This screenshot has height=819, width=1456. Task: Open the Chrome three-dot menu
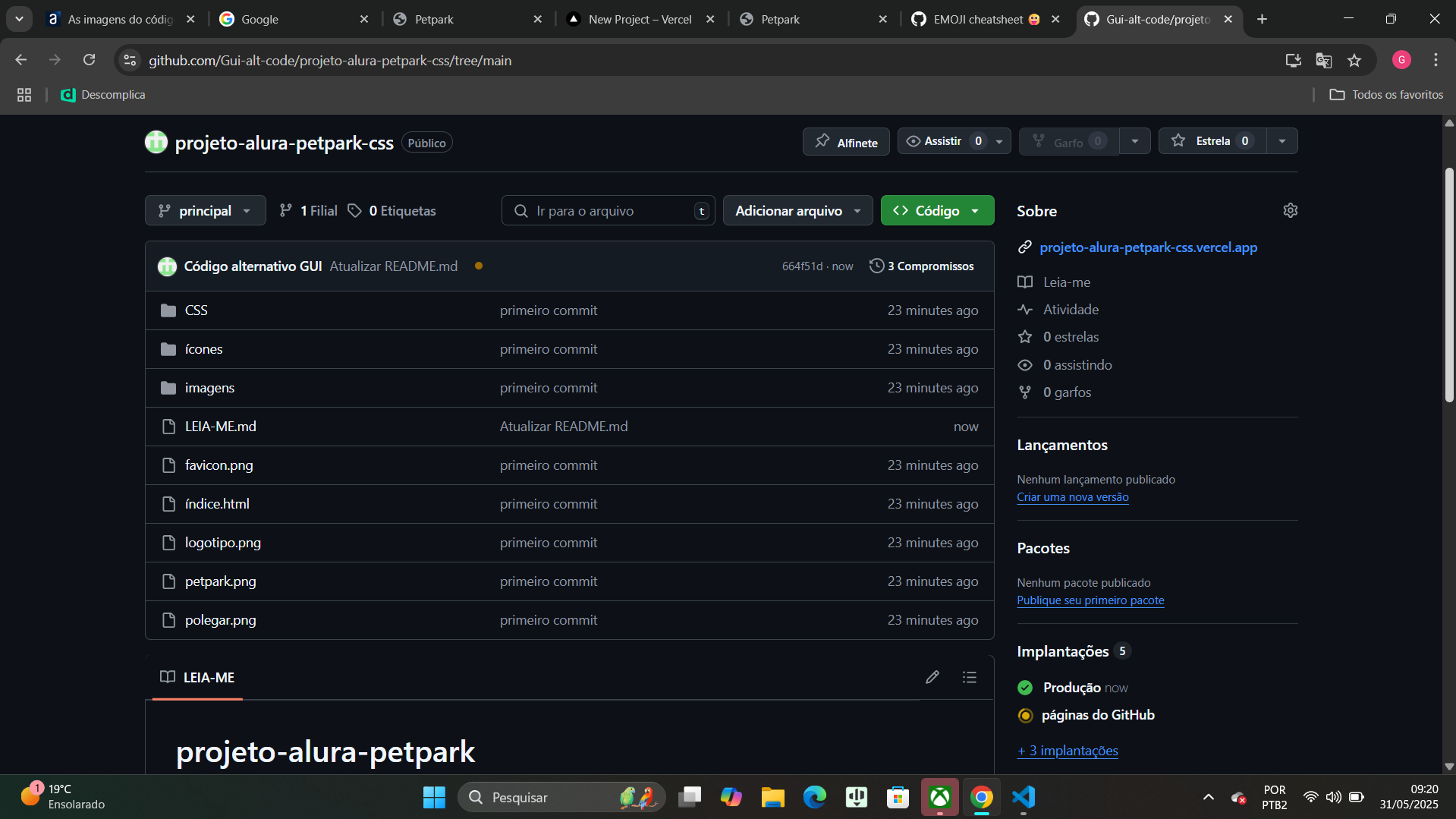coord(1436,60)
